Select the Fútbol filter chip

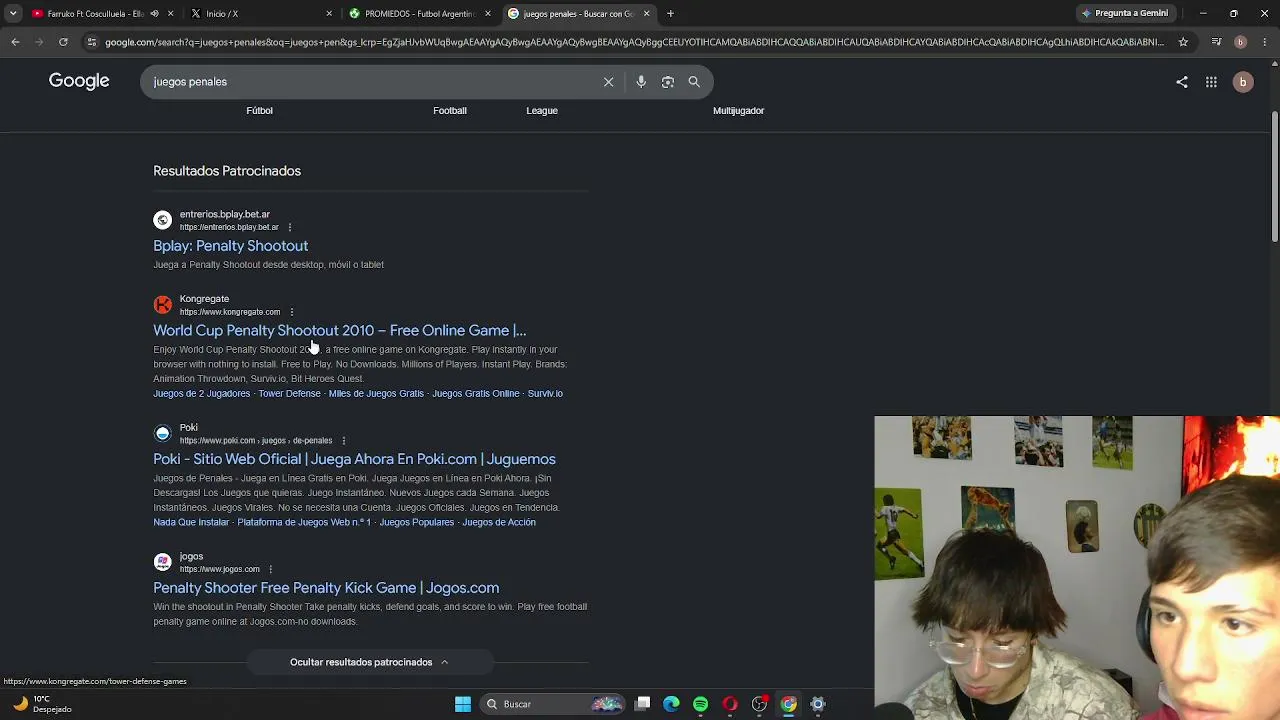259,111
